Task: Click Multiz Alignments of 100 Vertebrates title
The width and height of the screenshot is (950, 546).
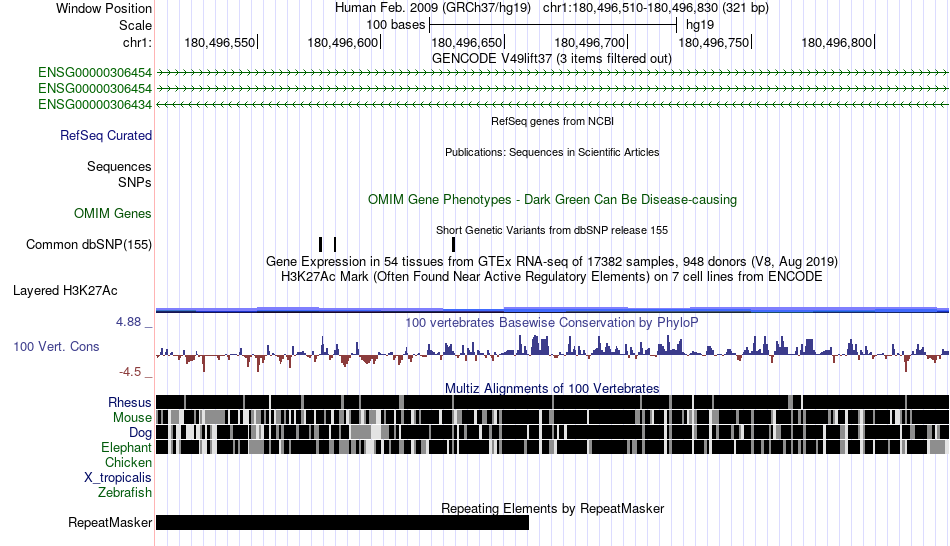Action: tap(552, 388)
